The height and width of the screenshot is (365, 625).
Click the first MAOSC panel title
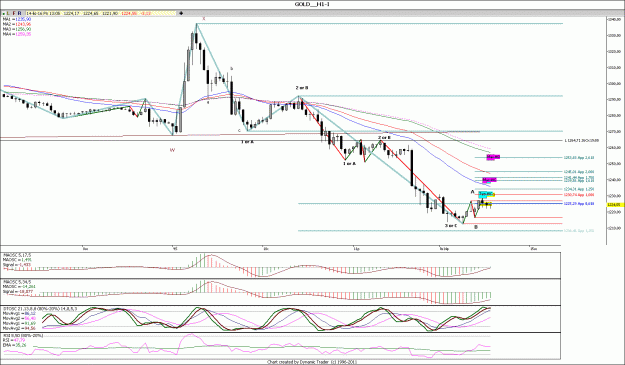(17, 255)
